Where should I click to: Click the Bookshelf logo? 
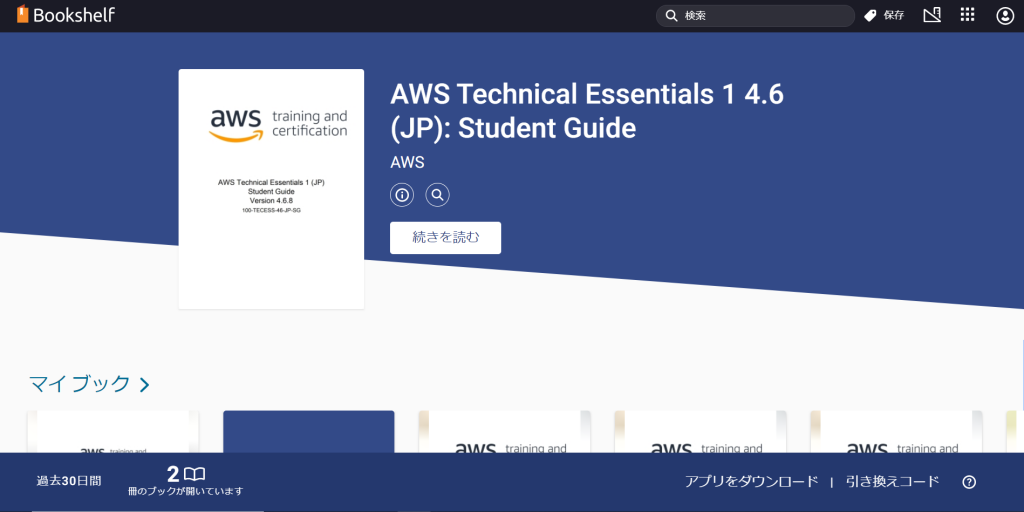click(x=66, y=14)
